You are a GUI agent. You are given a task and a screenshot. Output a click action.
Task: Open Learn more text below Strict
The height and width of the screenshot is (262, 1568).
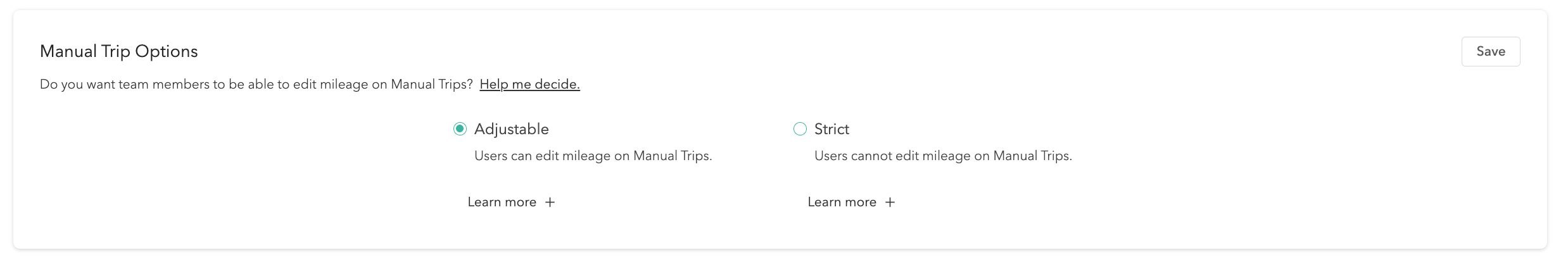point(842,203)
